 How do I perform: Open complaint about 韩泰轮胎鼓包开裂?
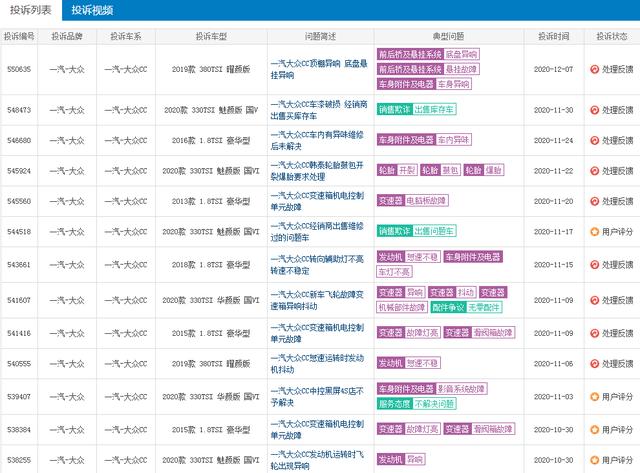coord(317,171)
